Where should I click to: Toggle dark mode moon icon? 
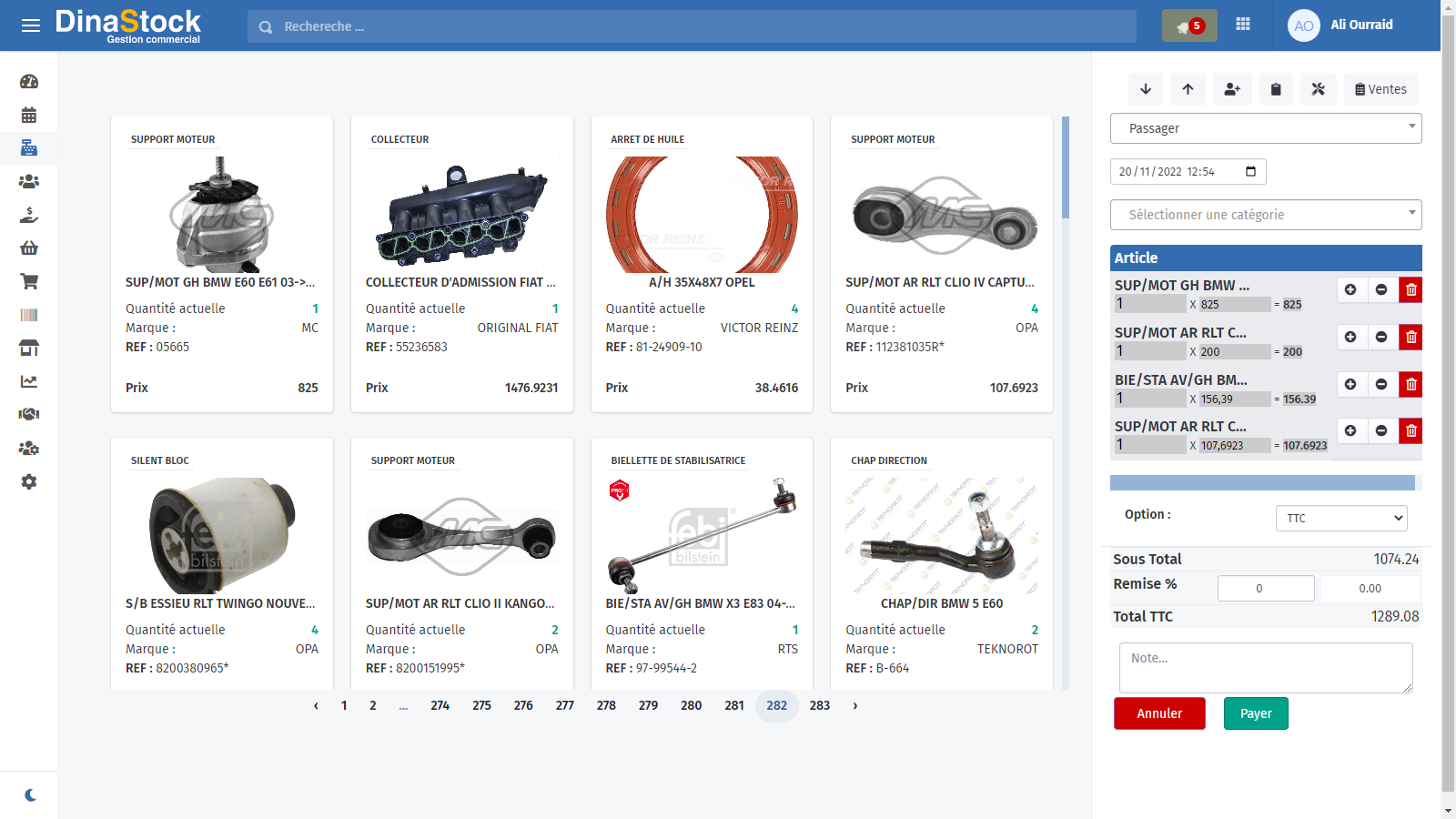(x=30, y=795)
